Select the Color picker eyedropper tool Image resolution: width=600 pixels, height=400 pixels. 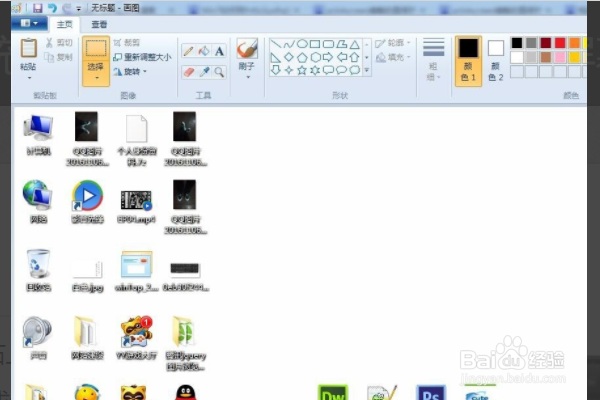[204, 72]
